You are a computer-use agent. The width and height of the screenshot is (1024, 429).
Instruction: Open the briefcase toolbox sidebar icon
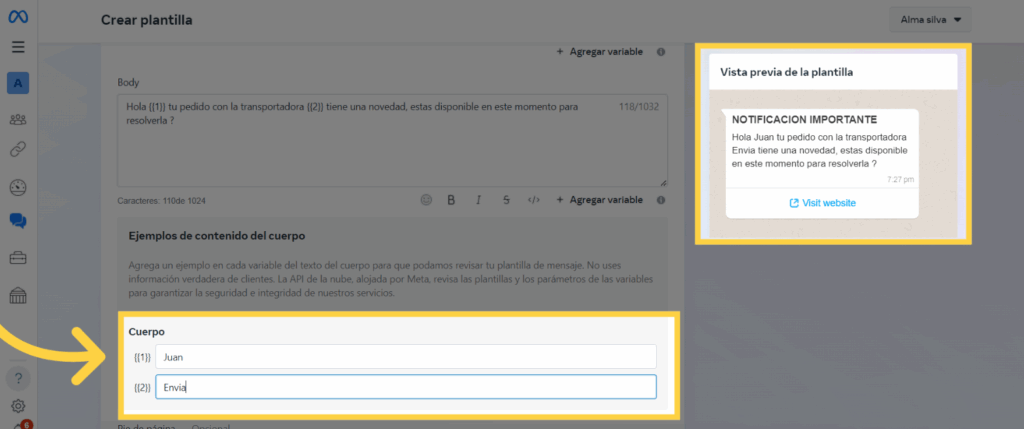point(18,258)
